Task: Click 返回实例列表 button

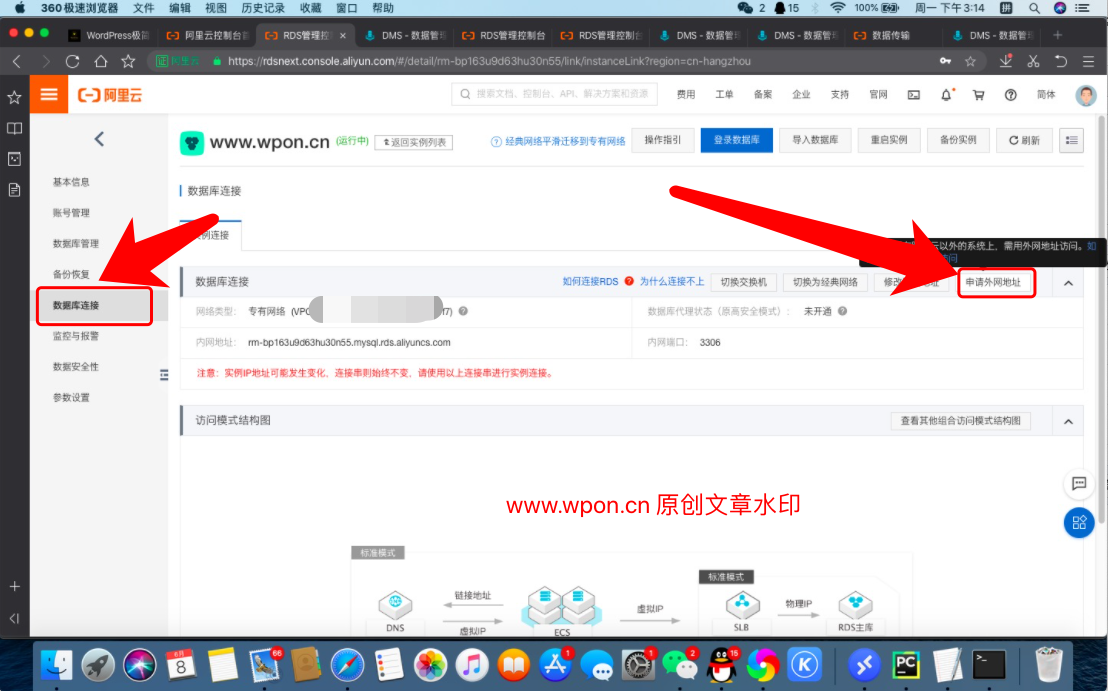Action: tap(414, 142)
